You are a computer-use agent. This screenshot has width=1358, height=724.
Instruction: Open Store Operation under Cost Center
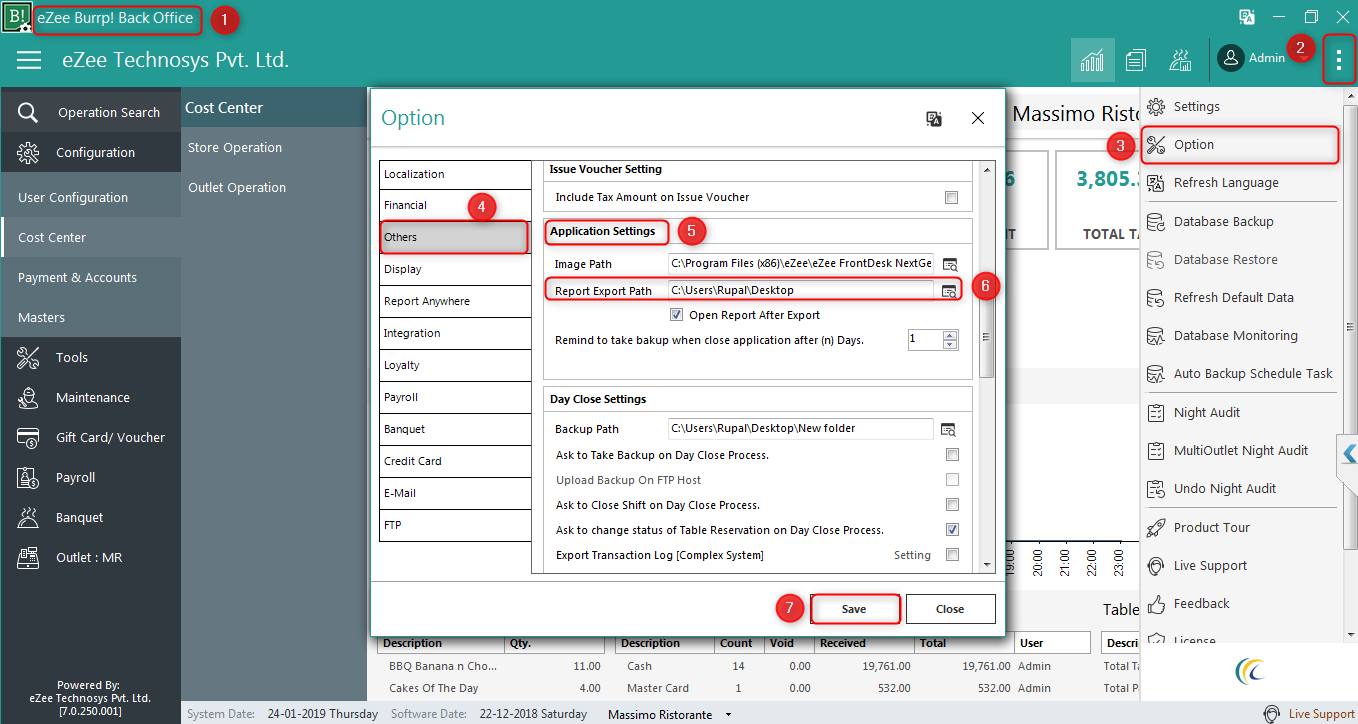point(235,148)
